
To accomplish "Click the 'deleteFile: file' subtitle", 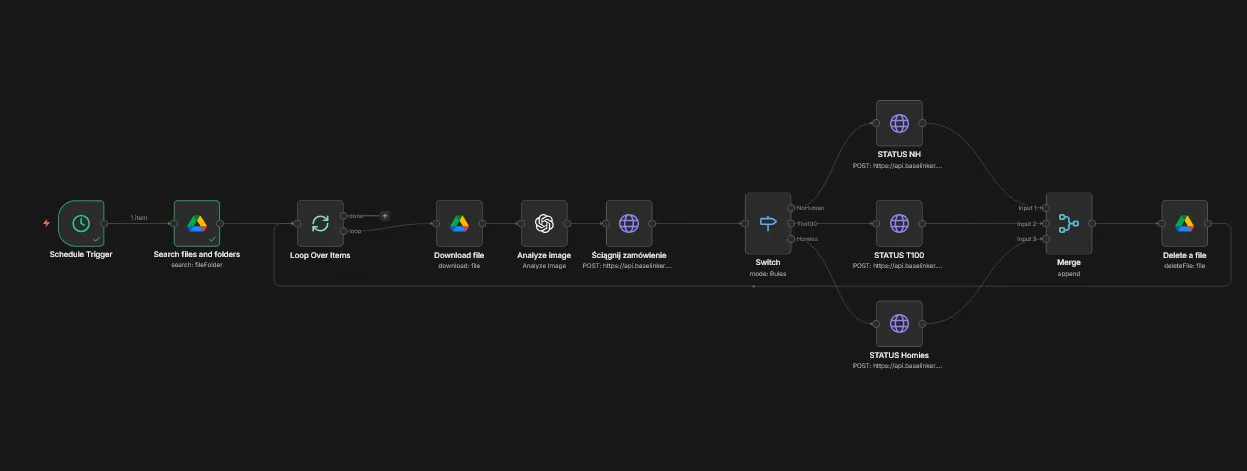I will [1184, 266].
